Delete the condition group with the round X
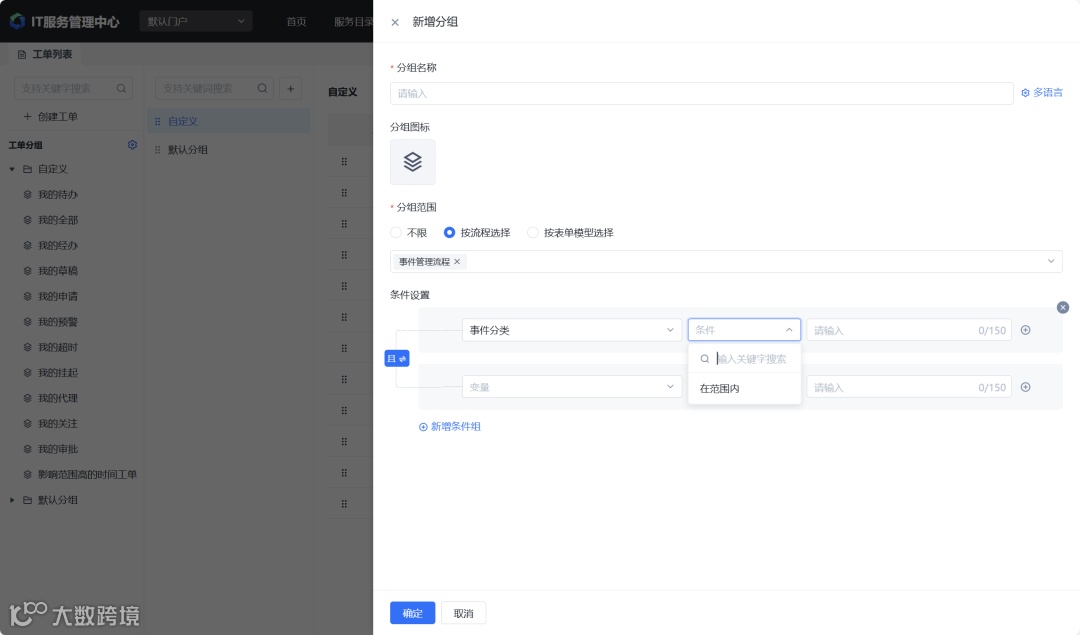 coord(1063,307)
